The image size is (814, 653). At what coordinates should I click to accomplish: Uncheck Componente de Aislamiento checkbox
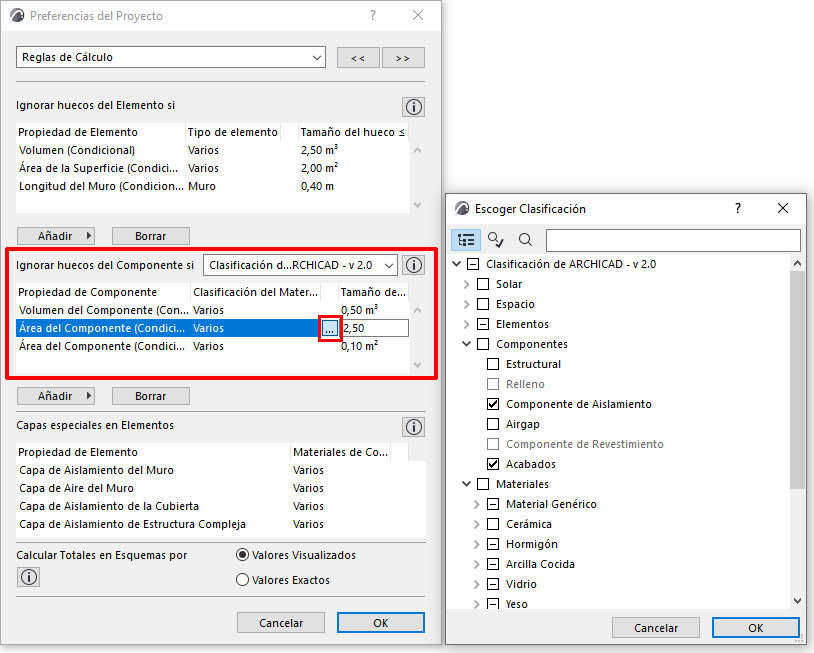click(x=493, y=404)
